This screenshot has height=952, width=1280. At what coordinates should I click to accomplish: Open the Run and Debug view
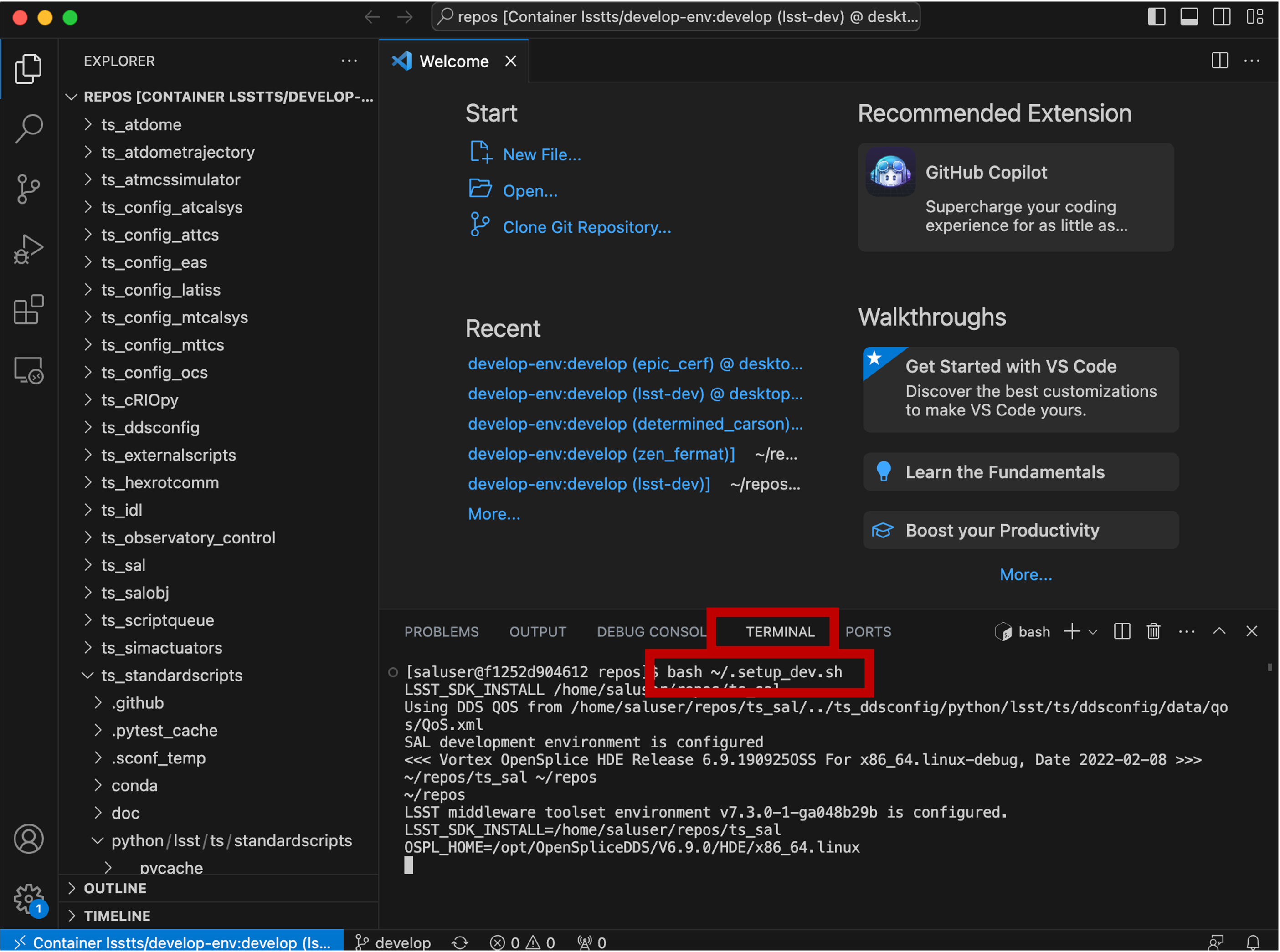point(28,250)
